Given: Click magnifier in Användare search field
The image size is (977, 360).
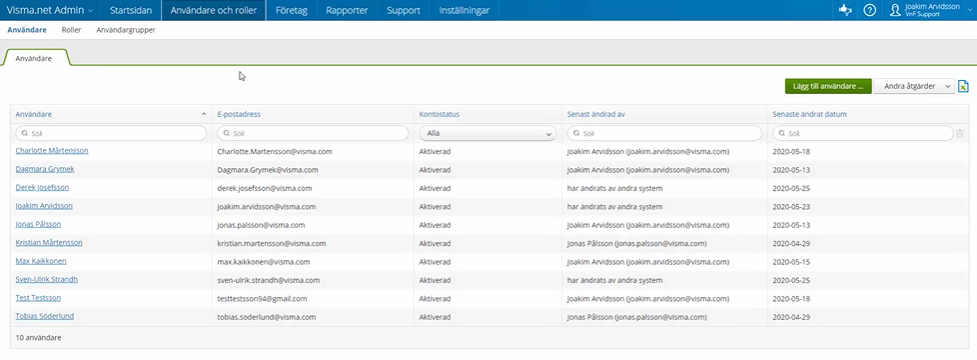Looking at the screenshot, I should [24, 133].
